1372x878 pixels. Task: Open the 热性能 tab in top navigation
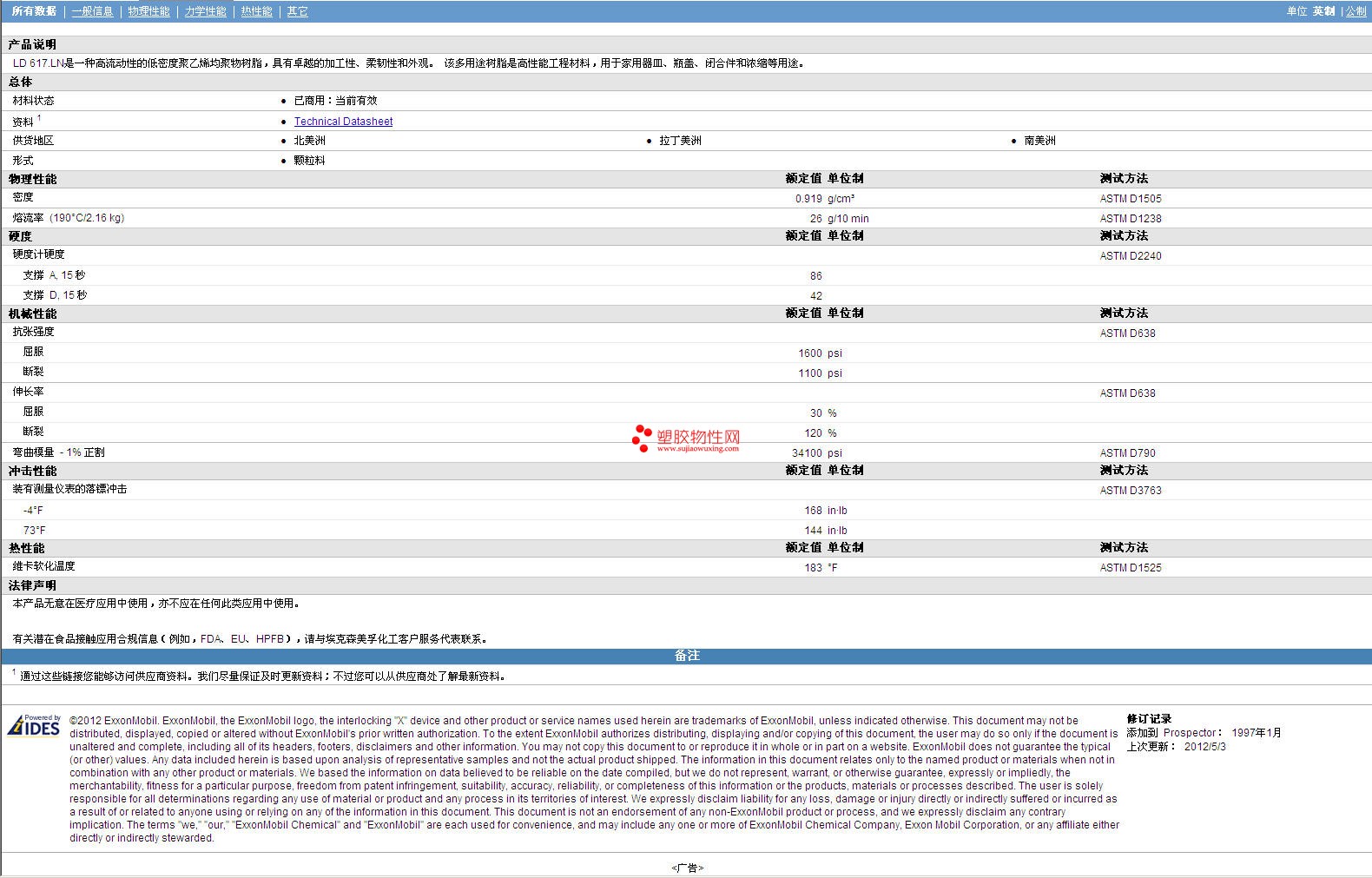pyautogui.click(x=256, y=11)
